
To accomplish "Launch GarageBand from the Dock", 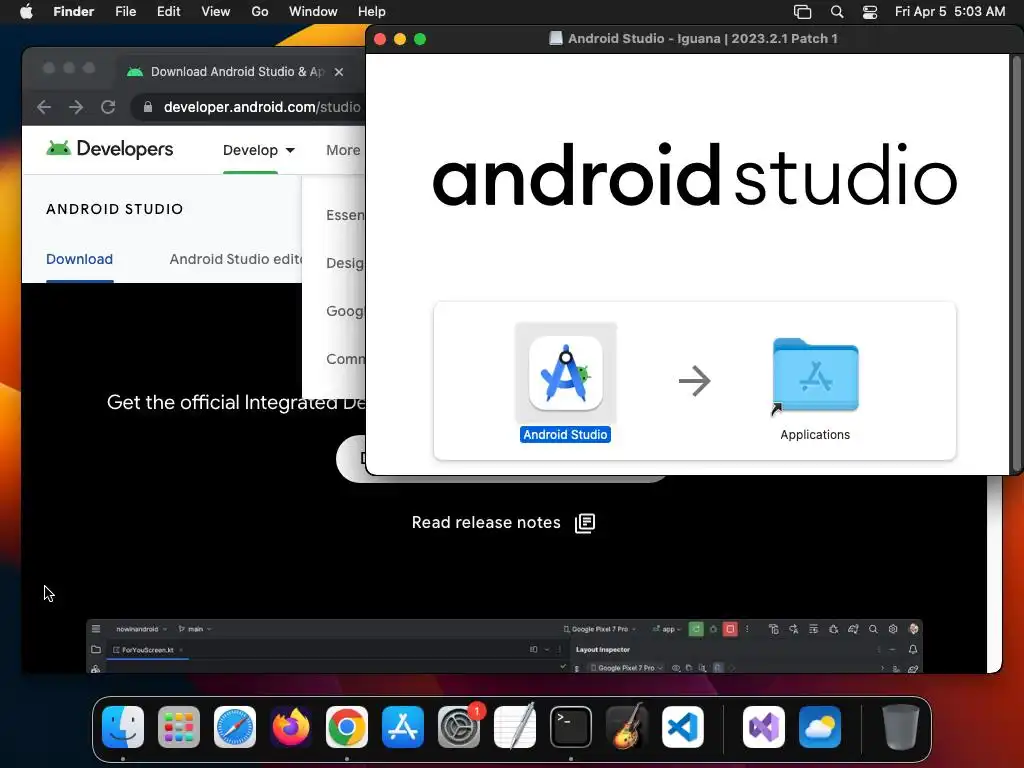I will click(x=627, y=727).
